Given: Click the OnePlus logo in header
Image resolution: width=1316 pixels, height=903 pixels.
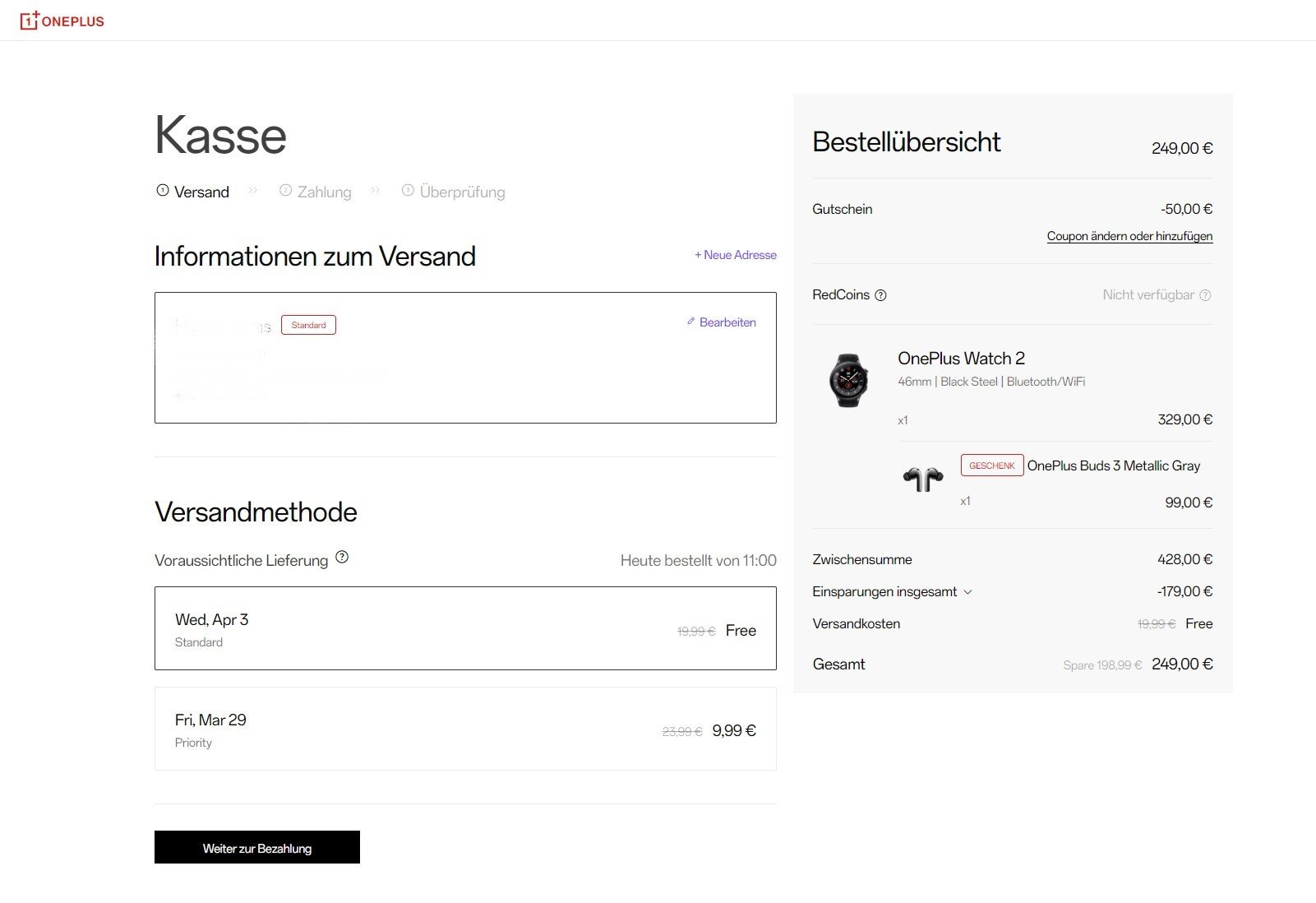Looking at the screenshot, I should coord(62,21).
